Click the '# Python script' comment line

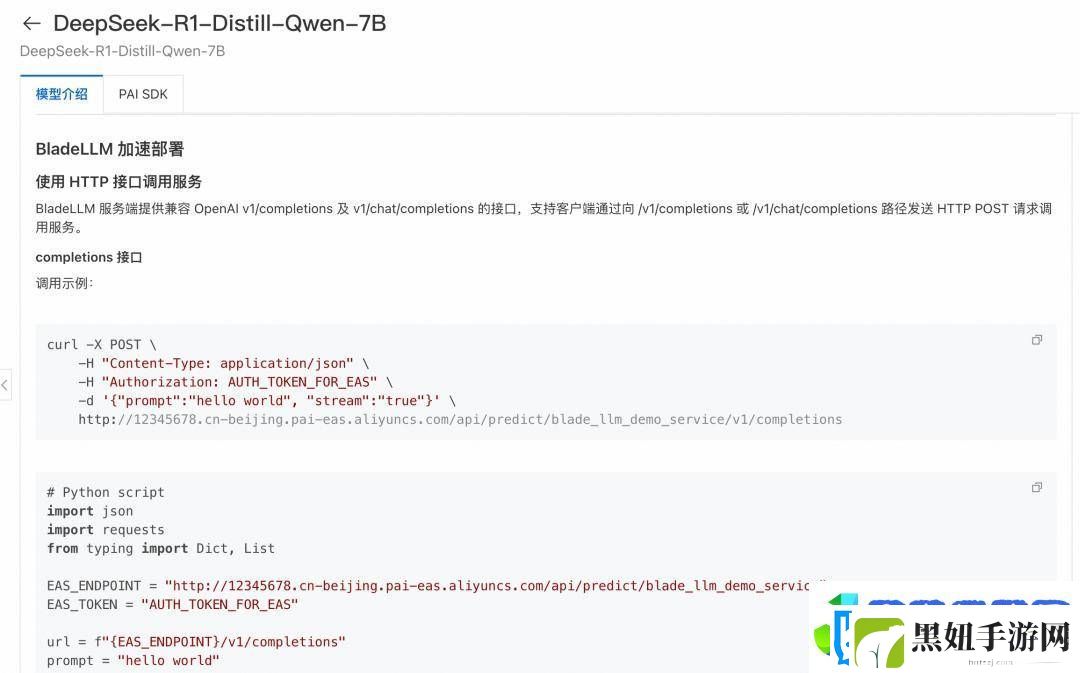pyautogui.click(x=105, y=493)
